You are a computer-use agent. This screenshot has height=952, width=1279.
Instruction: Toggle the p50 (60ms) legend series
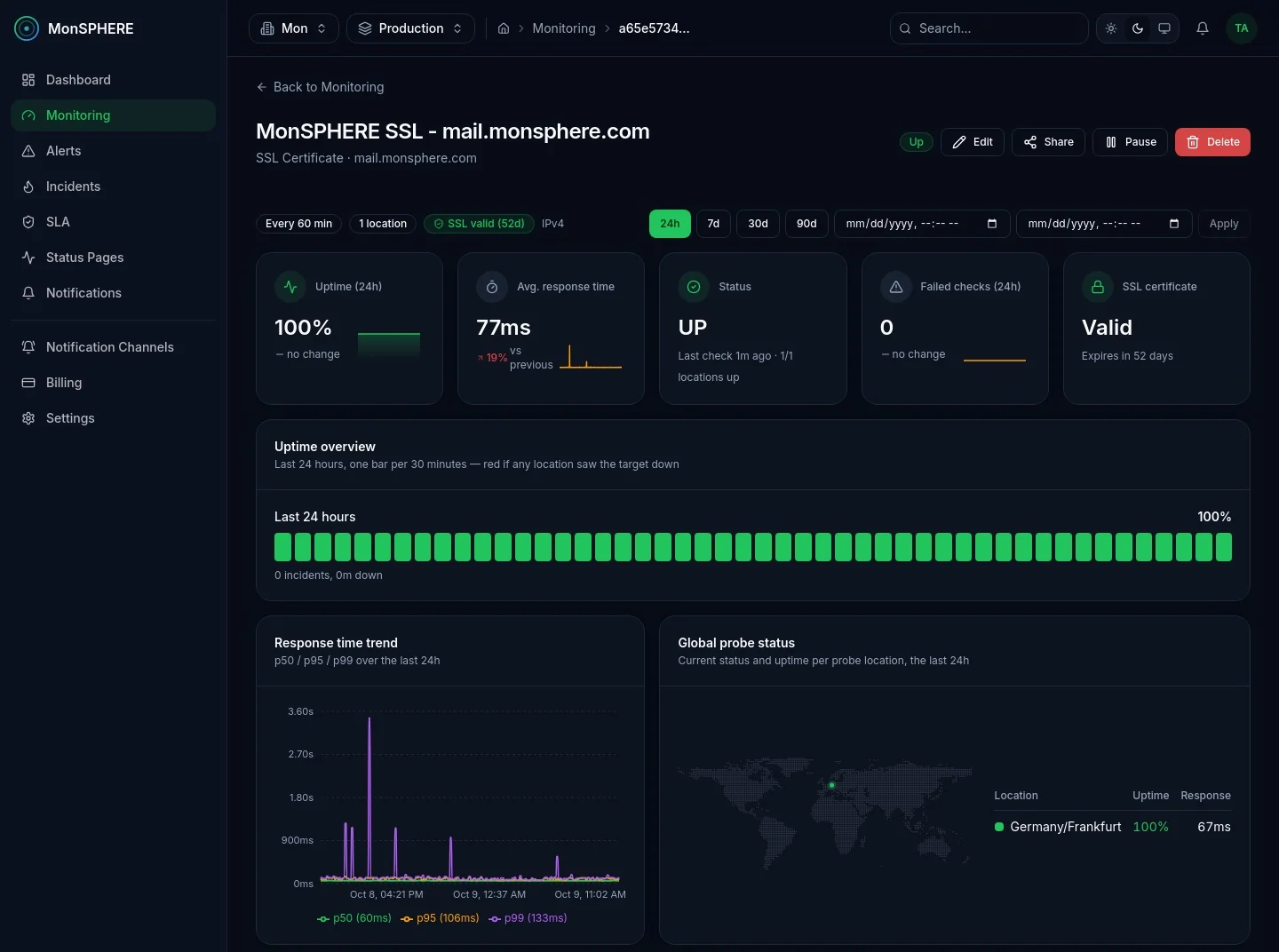(x=354, y=918)
